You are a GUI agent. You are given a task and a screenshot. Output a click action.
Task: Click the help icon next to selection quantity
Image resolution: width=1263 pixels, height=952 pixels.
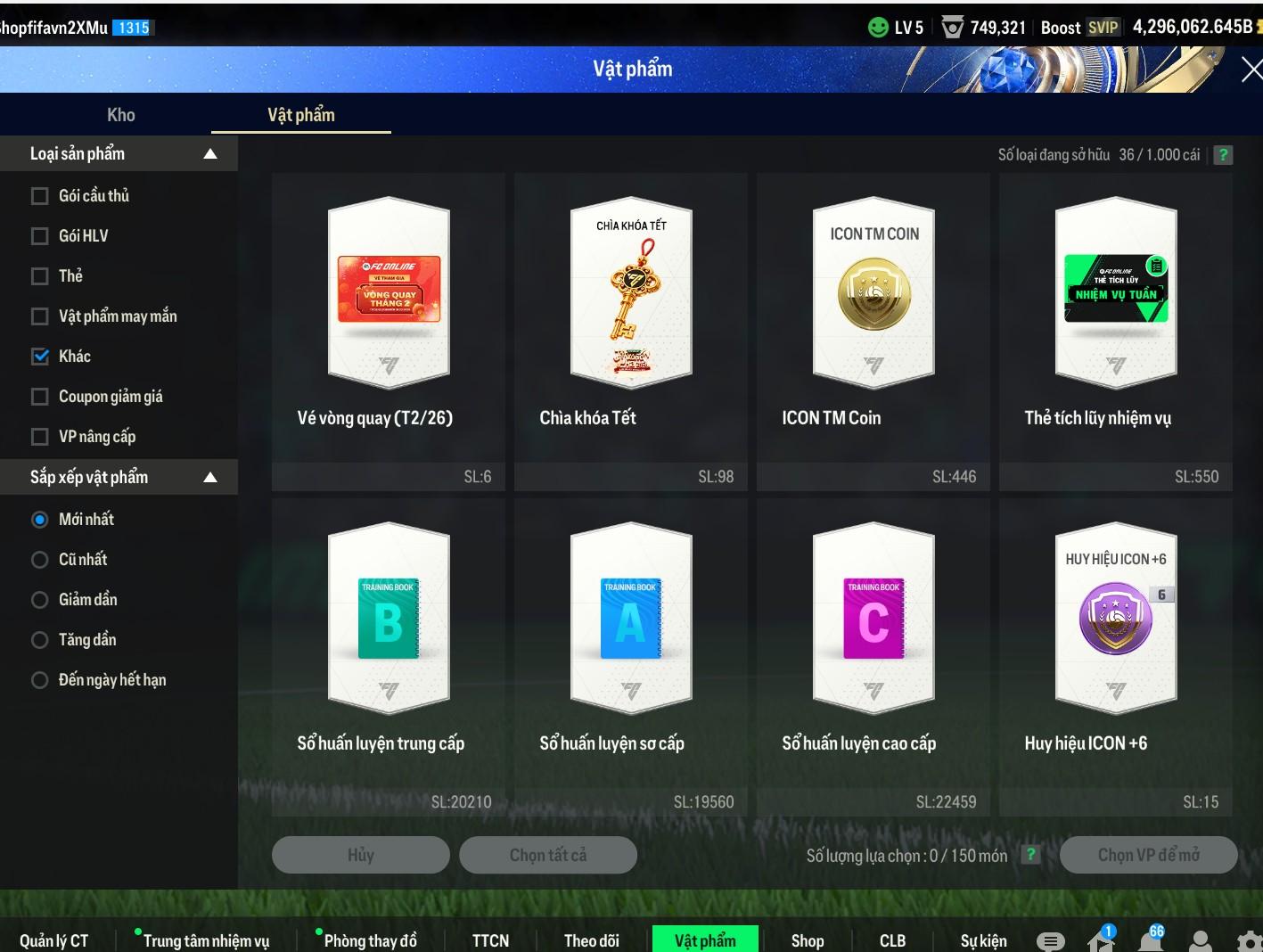point(1030,855)
